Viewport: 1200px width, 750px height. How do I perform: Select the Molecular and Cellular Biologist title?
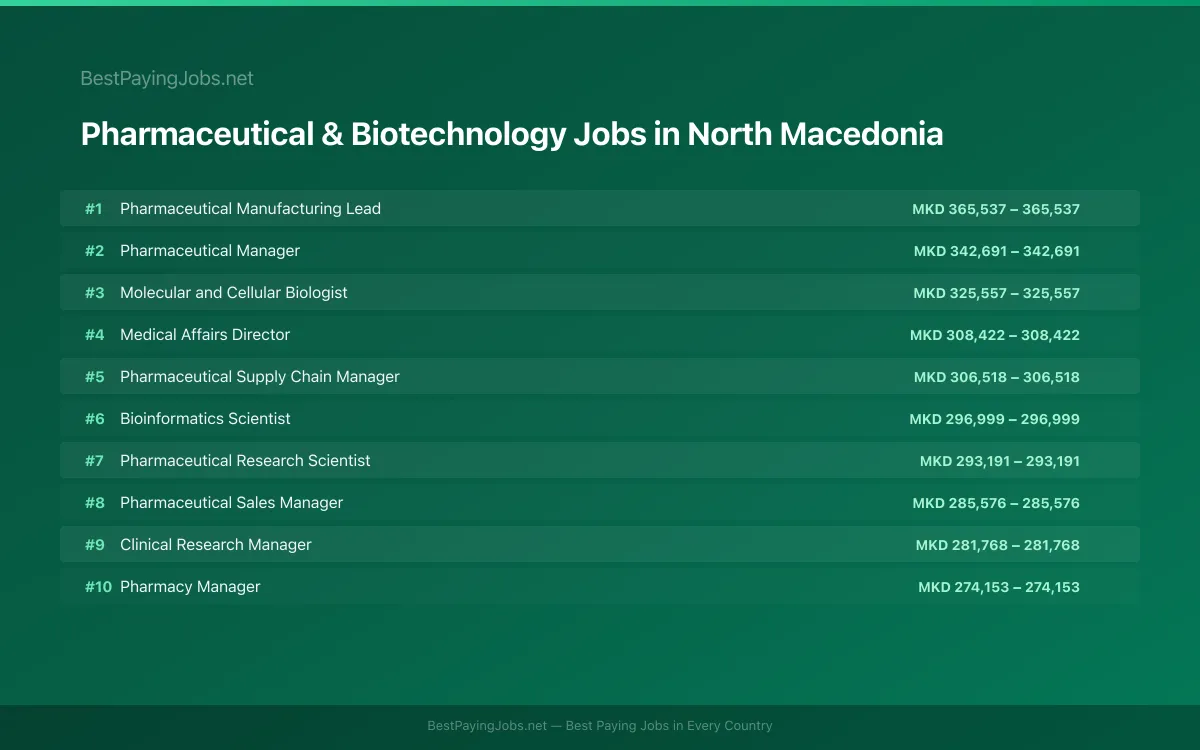coord(234,293)
